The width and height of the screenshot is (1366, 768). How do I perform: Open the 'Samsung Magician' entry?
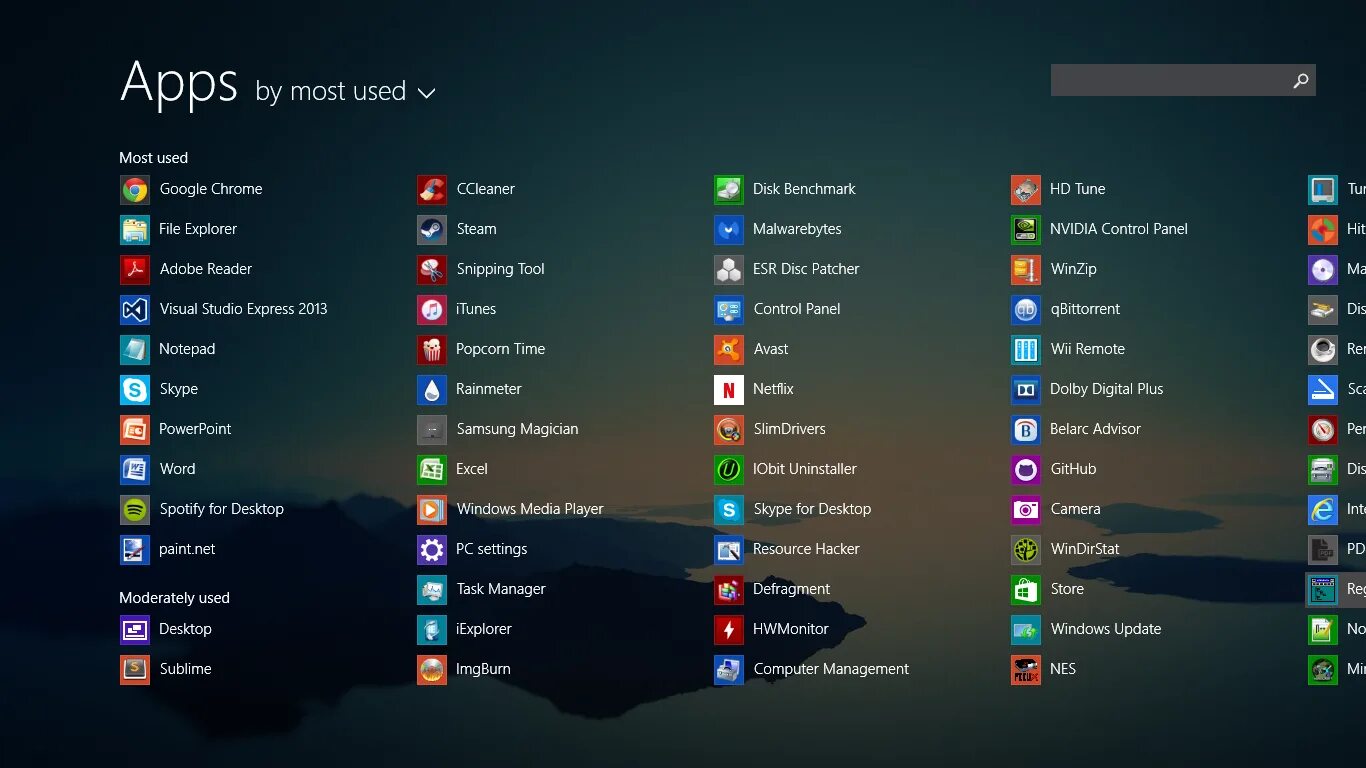pos(498,429)
